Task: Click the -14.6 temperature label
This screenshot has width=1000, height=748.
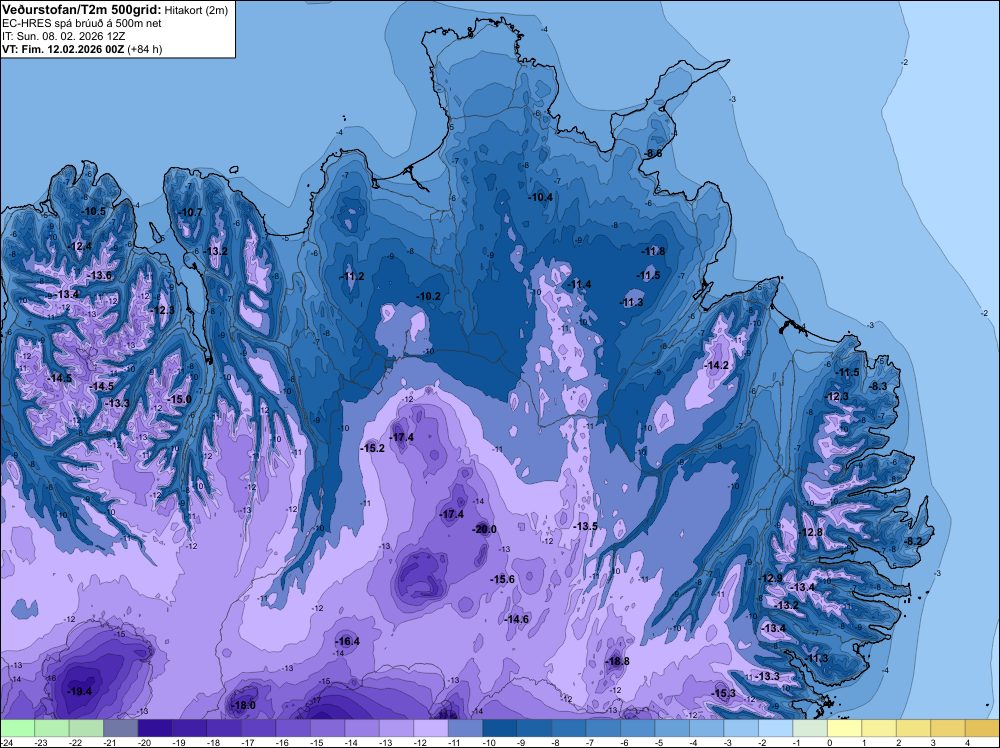Action: tap(517, 619)
